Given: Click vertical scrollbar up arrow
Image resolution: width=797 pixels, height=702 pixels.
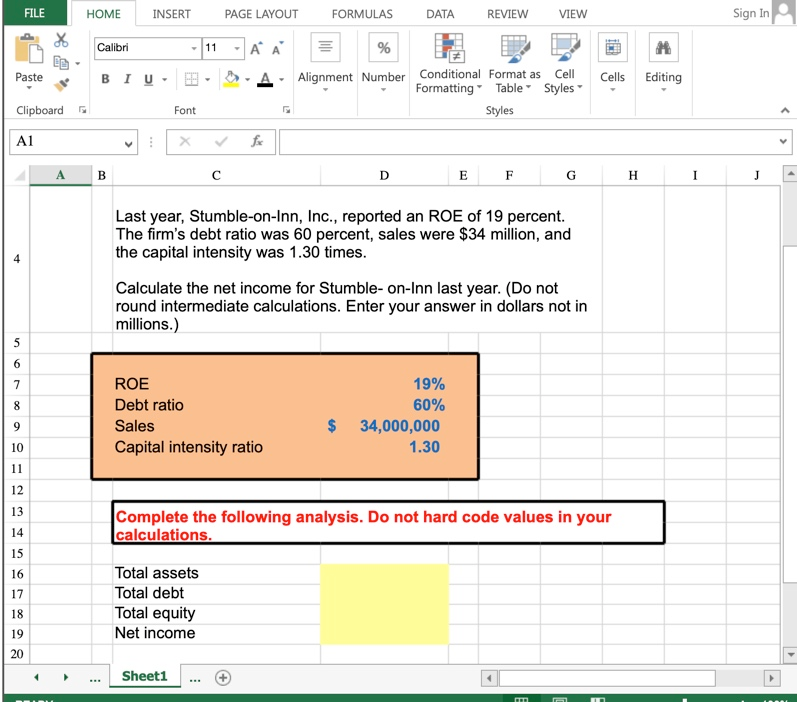Looking at the screenshot, I should click(x=789, y=174).
